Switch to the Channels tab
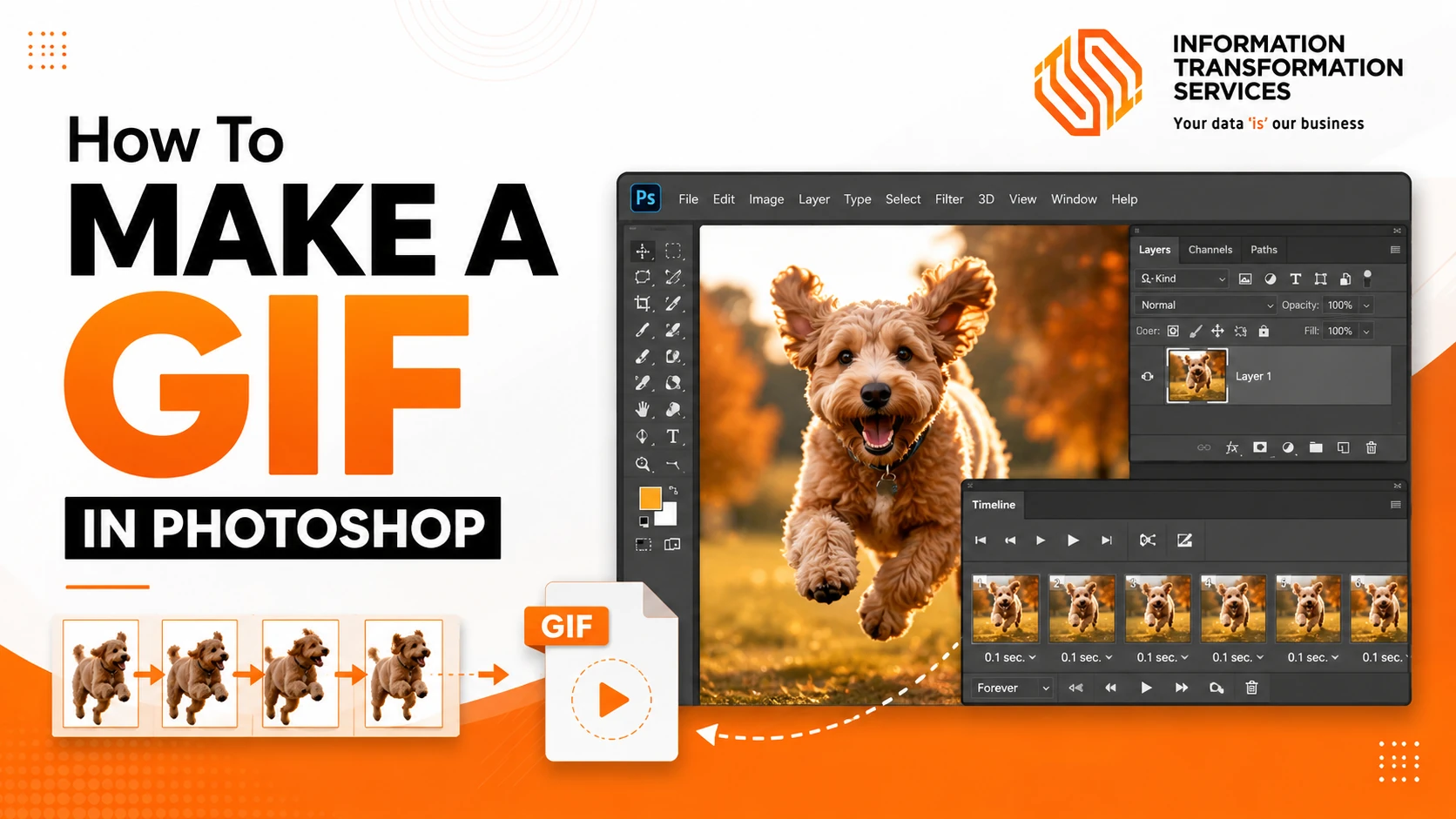 (1210, 250)
